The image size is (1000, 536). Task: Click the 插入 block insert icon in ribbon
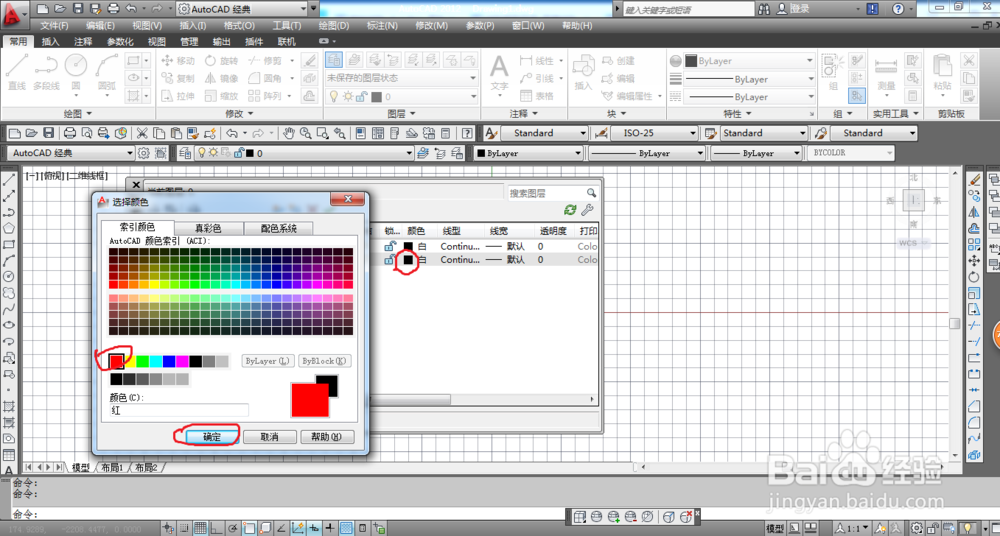583,73
